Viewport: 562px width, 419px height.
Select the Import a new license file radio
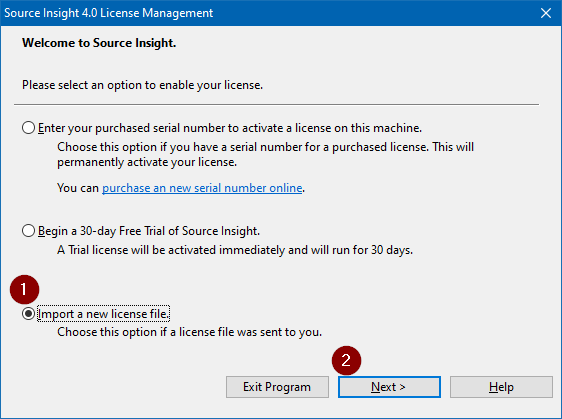pos(28,314)
